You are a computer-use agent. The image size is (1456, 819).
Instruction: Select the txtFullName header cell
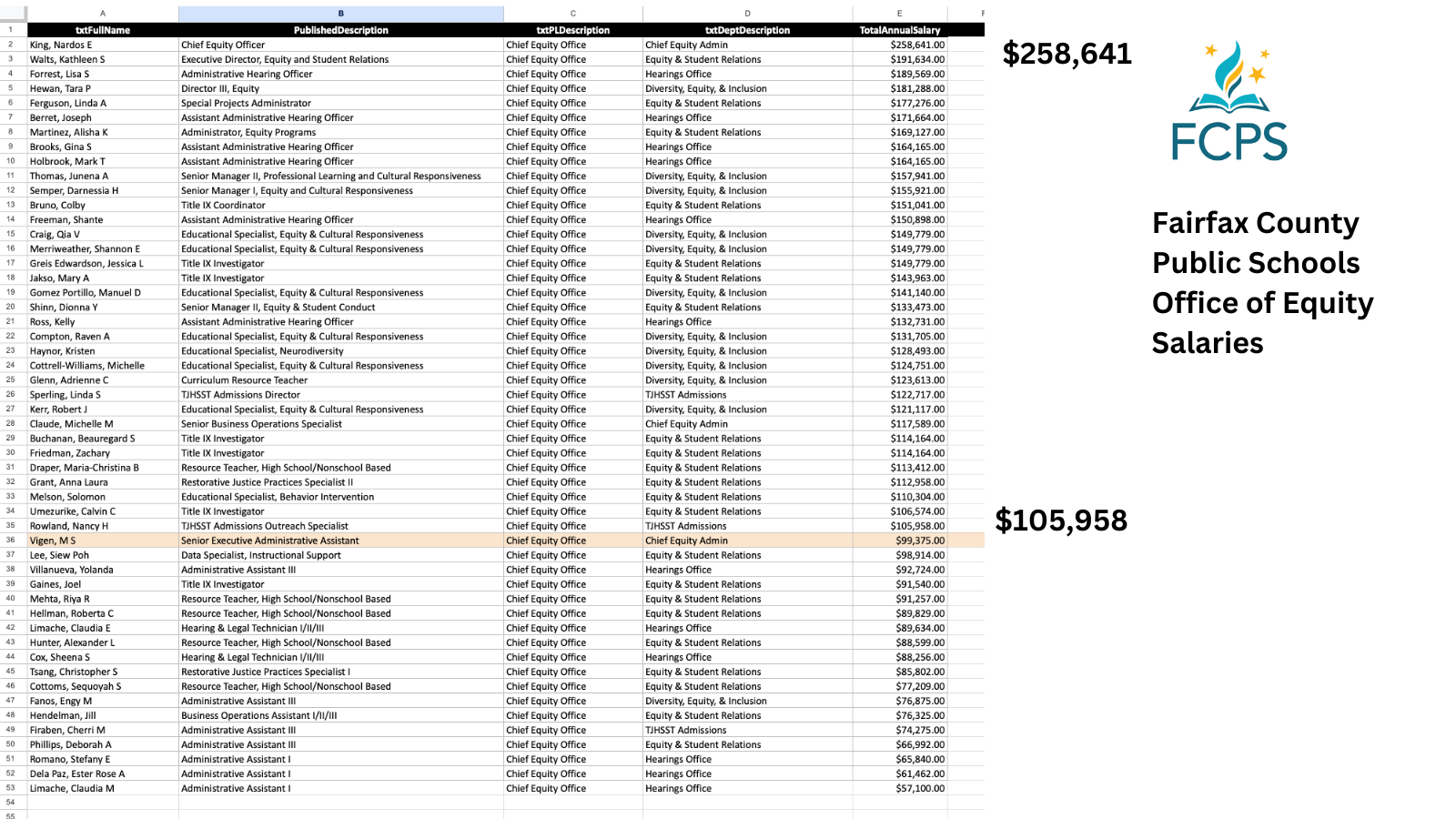tap(102, 29)
